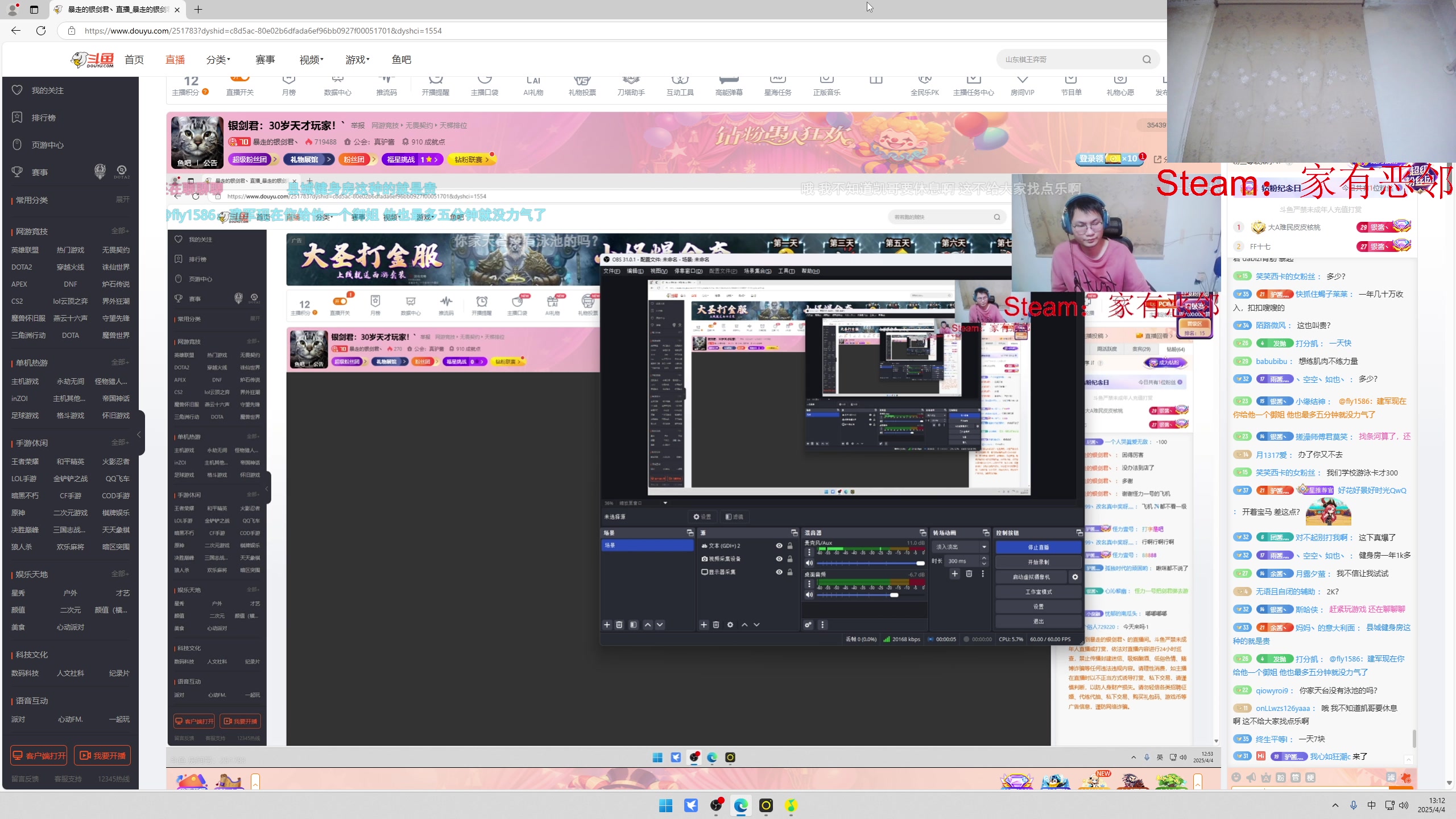
Task: Hide the 文本 (GDI+) 2 source
Action: (779, 545)
